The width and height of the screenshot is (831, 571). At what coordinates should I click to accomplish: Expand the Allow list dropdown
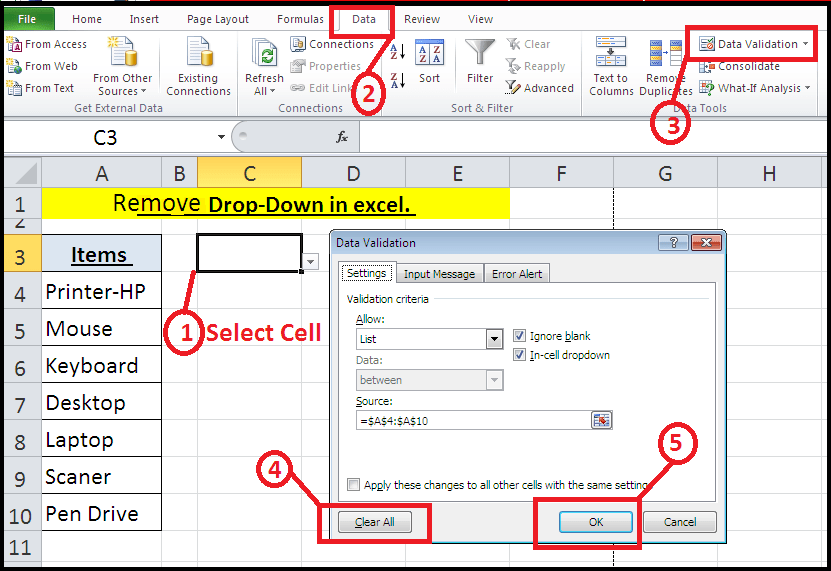click(x=494, y=339)
